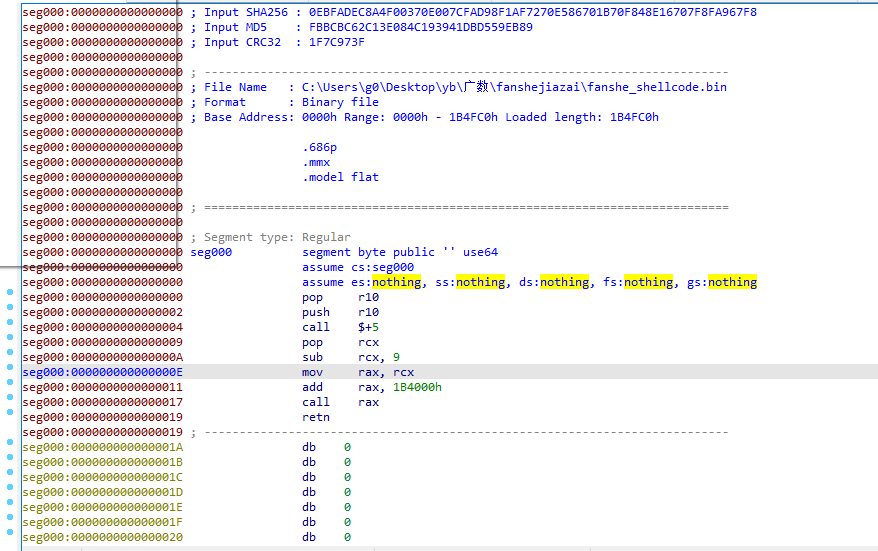Click highlighted 'nothing' after ds:

click(564, 282)
